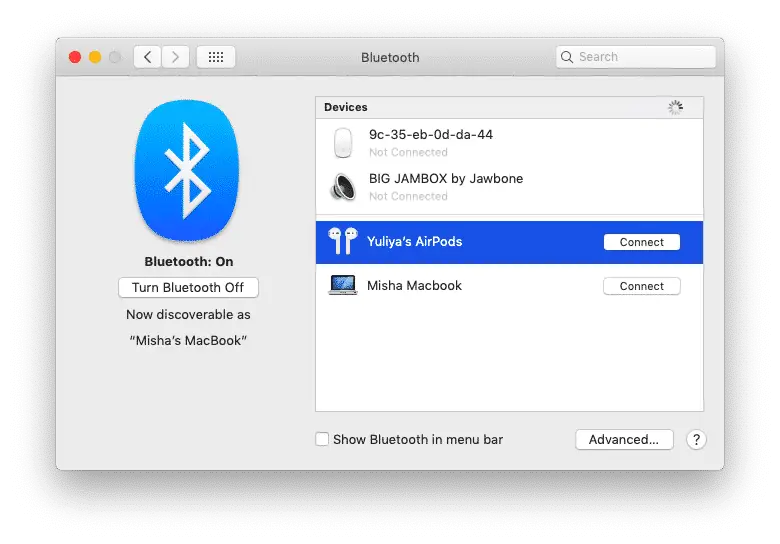Click the Misha Macbook laptop icon

[343, 285]
